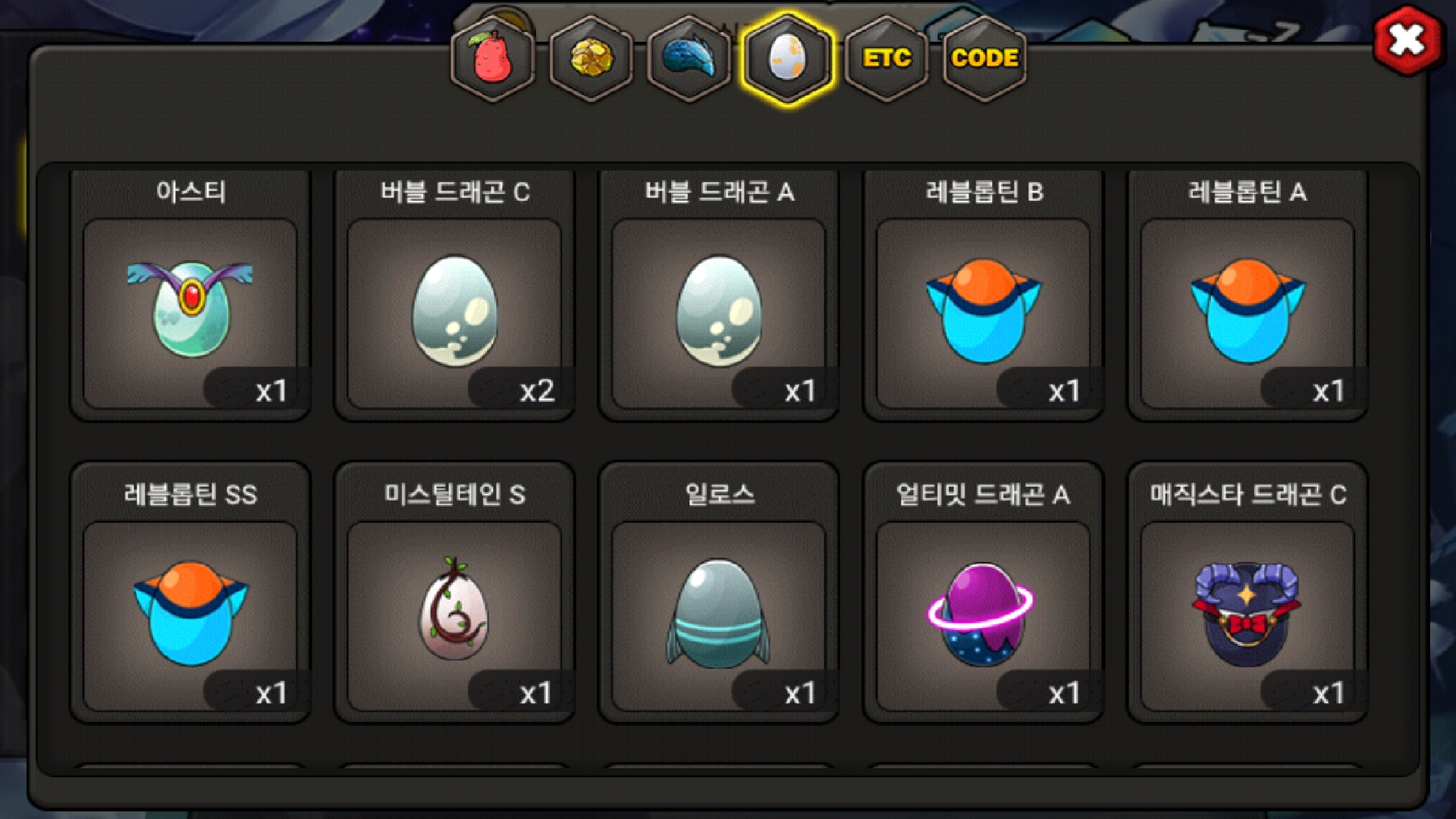Choose the 매직스타 드래곤 C horned egg
The image size is (1456, 819).
pyautogui.click(x=1247, y=616)
